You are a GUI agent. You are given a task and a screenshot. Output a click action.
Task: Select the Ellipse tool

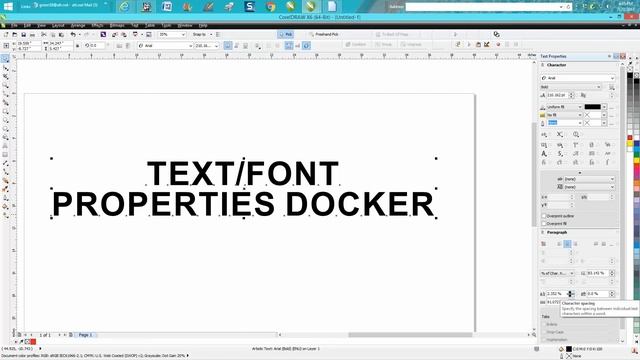click(x=5, y=120)
